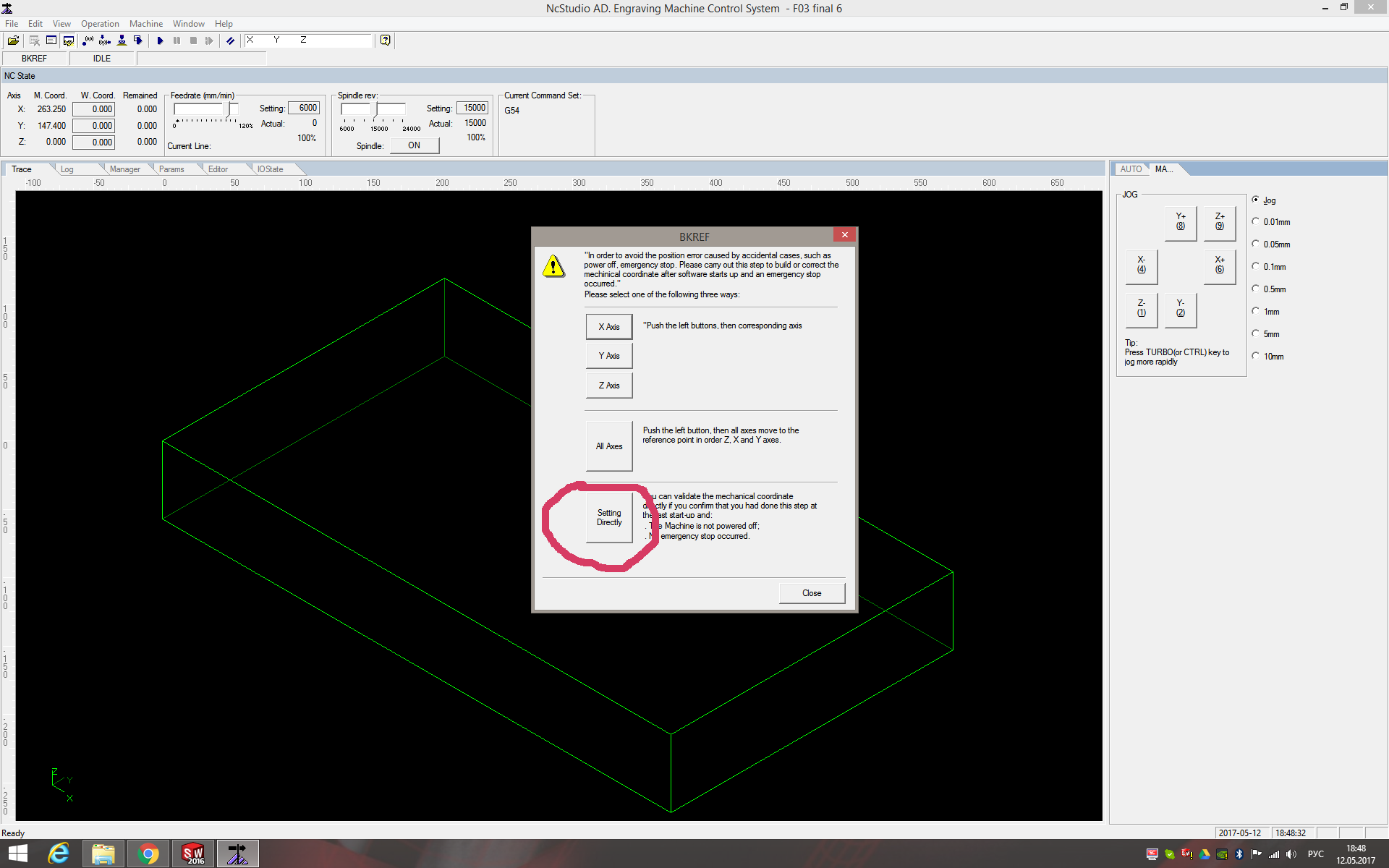Click the Close button in BKREF dialog
The image size is (1389, 868).
point(811,593)
